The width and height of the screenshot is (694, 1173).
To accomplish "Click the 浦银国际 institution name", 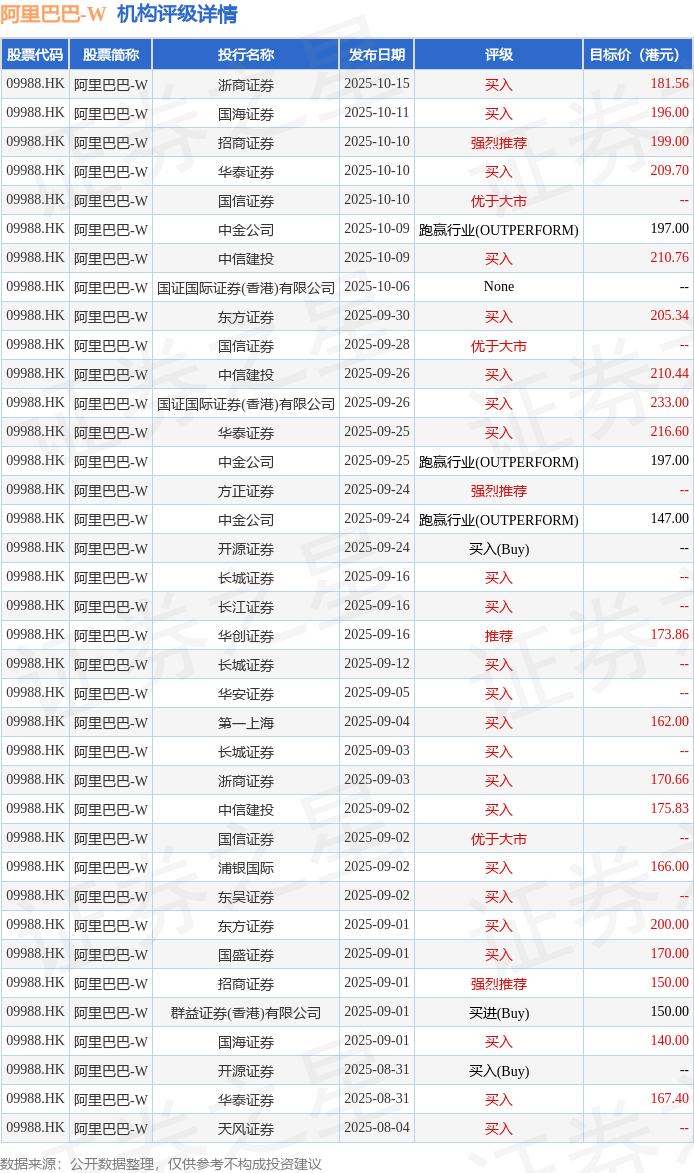I will click(x=246, y=868).
